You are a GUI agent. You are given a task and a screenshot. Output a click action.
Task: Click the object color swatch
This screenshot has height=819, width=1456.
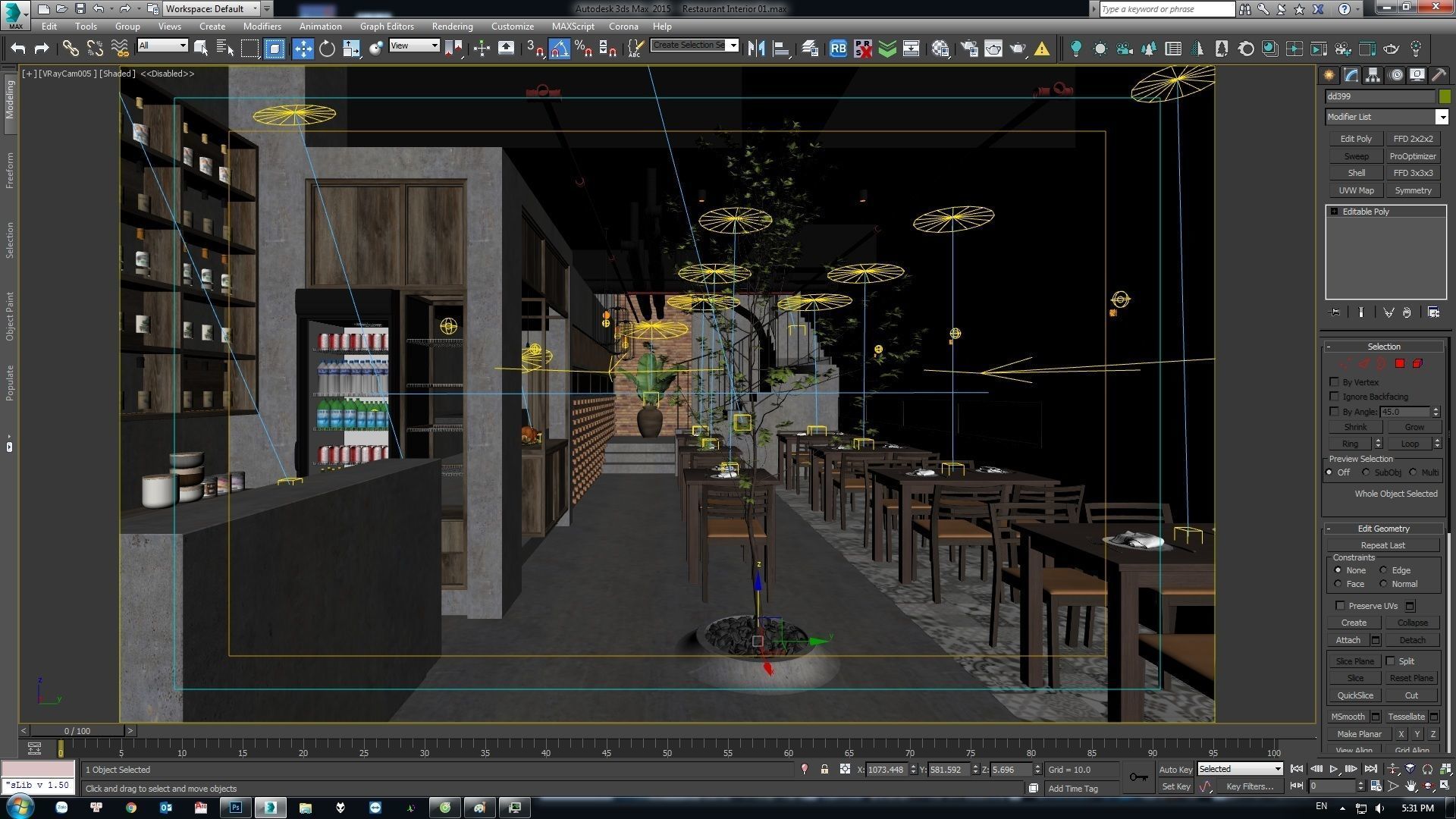[1445, 96]
